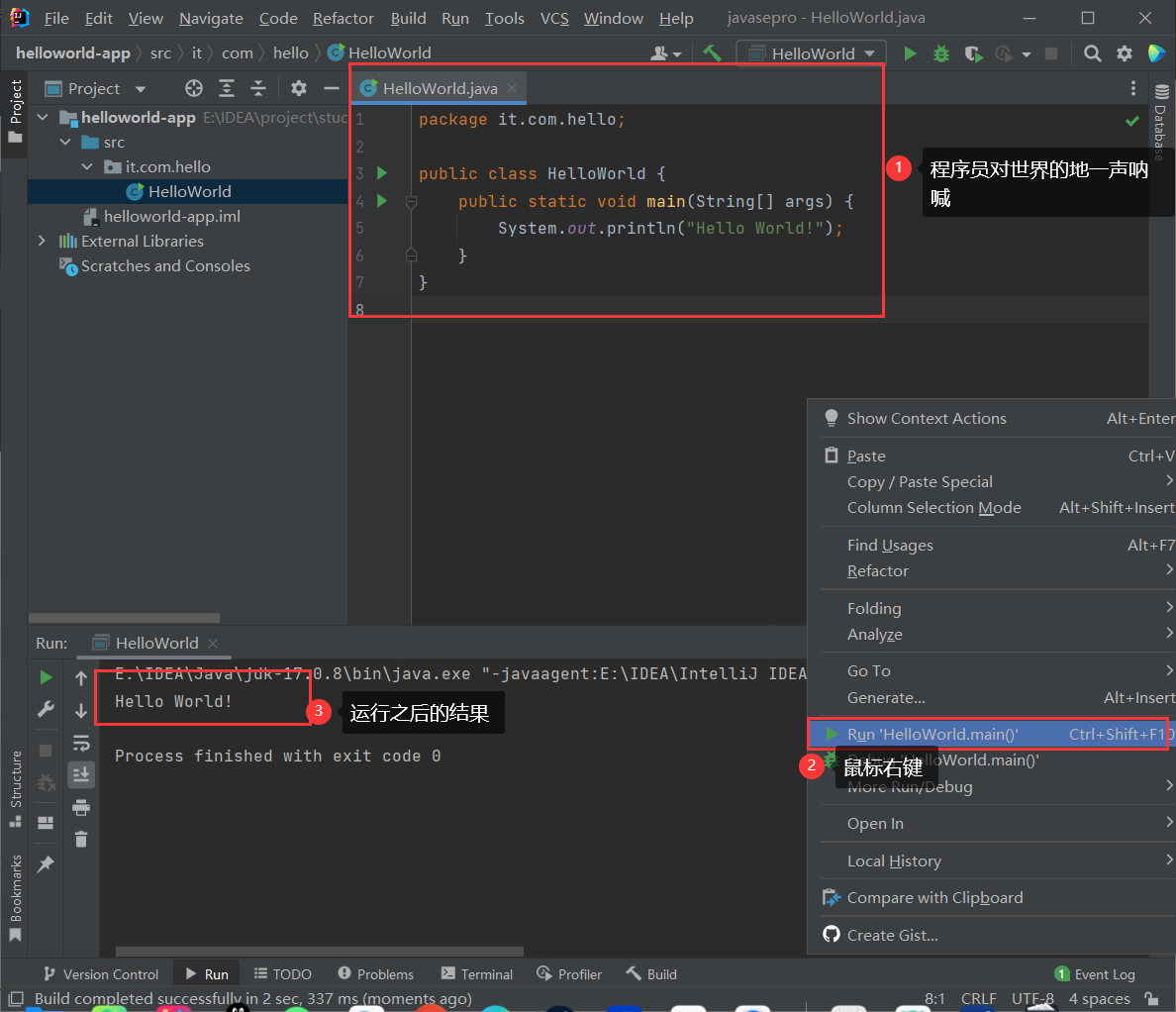Select helloworld-app.iml file in tree
1176x1012 pixels.
pyautogui.click(x=172, y=216)
